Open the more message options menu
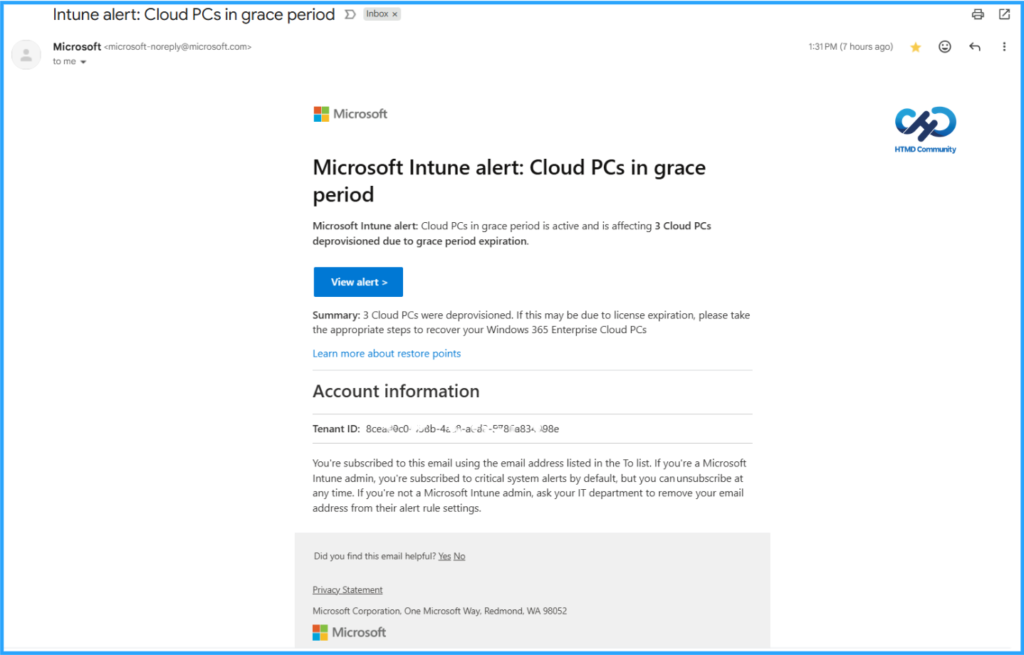 click(x=1004, y=46)
